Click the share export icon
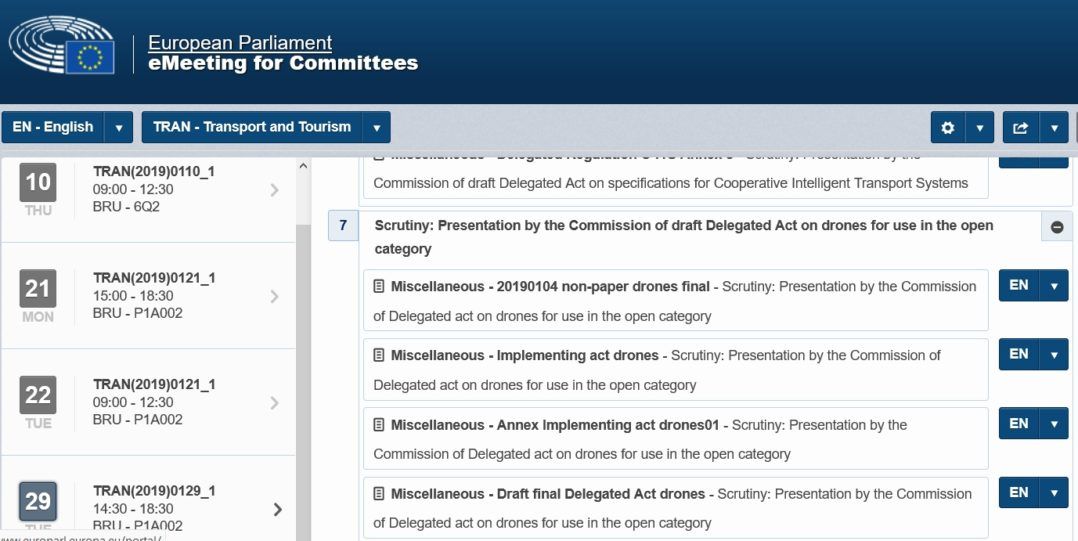The width and height of the screenshot is (1078, 541). (x=1020, y=128)
